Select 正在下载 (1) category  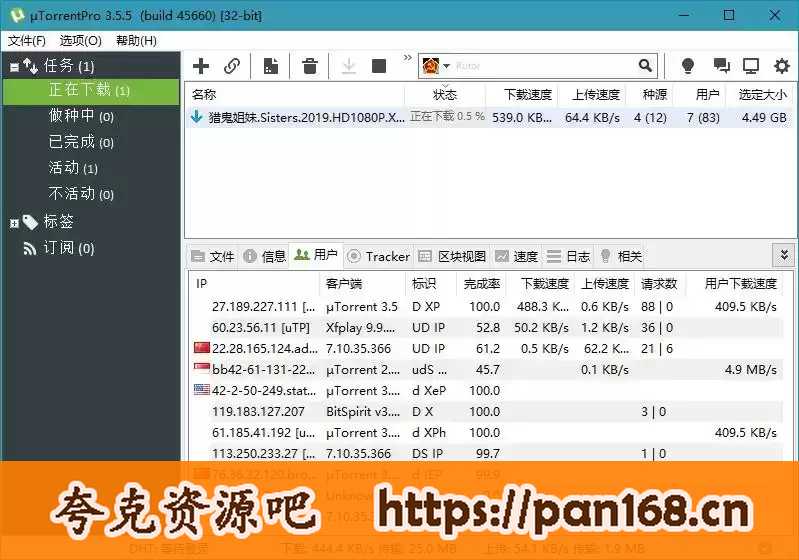(89, 90)
